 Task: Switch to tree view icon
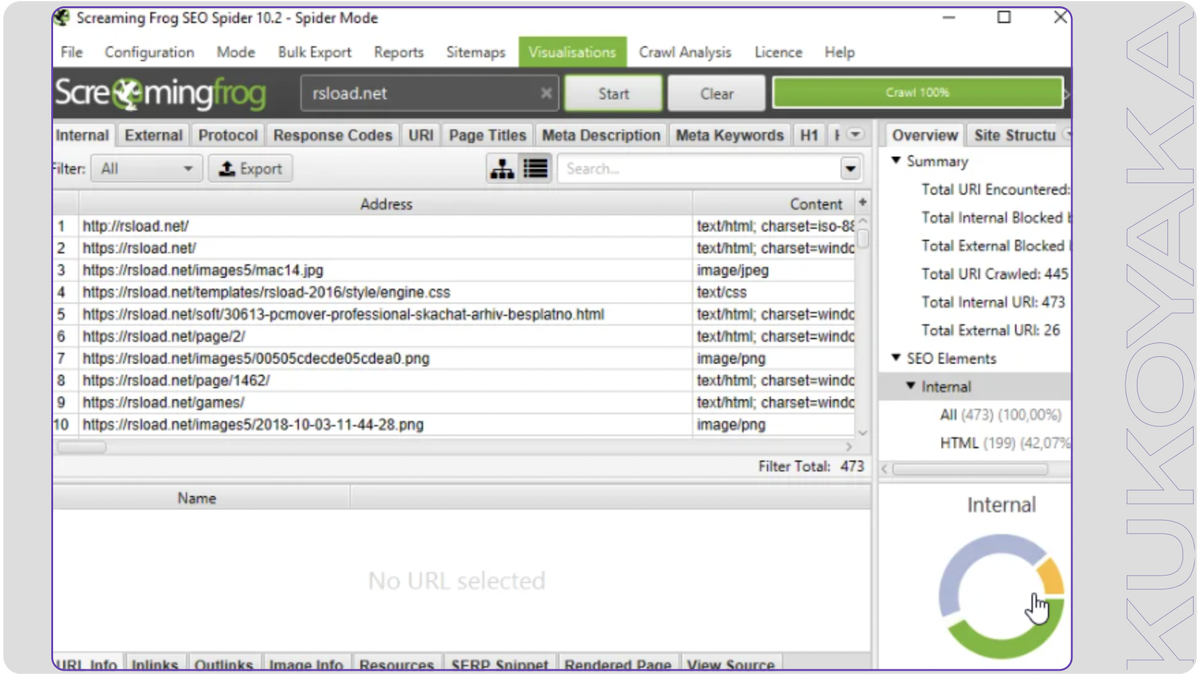502,169
